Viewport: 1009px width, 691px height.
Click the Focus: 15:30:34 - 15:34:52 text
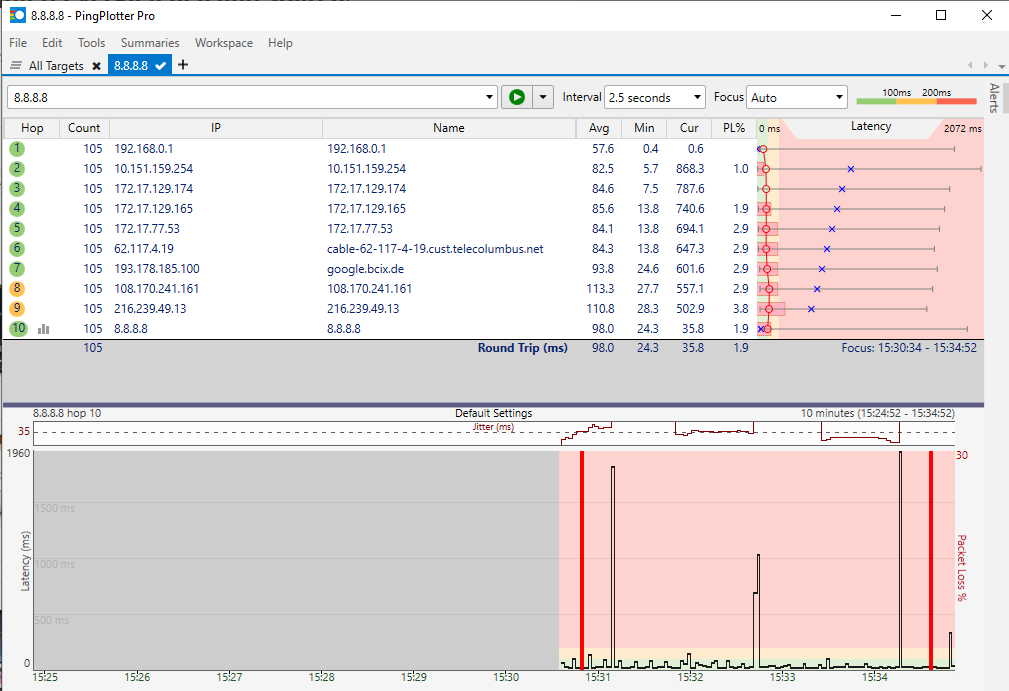tap(909, 347)
